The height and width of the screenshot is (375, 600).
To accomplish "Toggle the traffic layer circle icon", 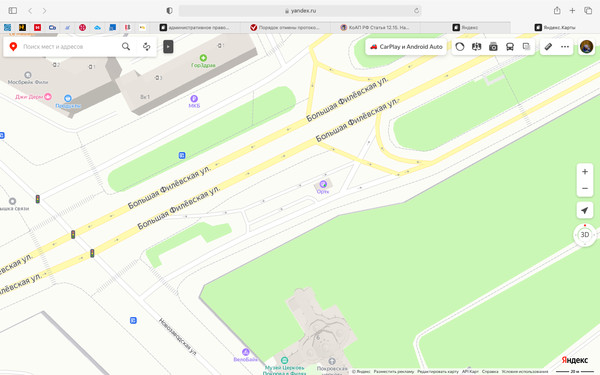I will (x=460, y=47).
